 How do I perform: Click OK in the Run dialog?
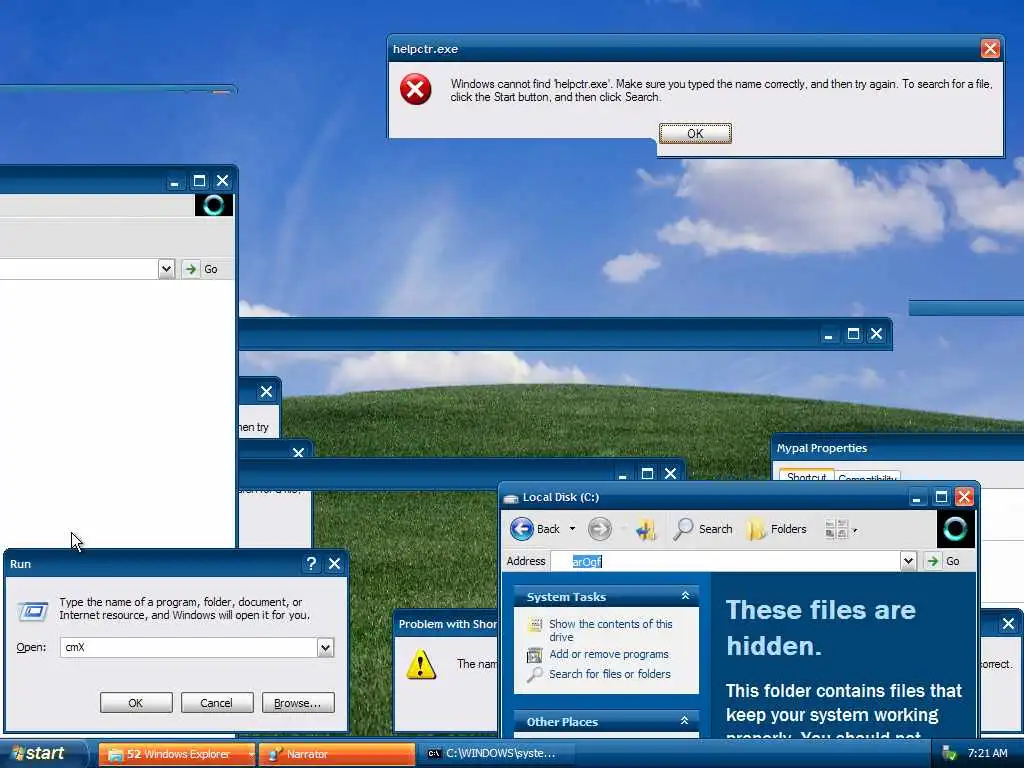coord(136,703)
